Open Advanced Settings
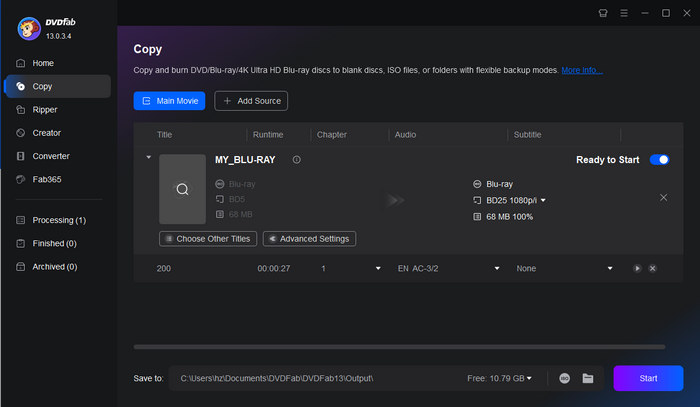 tap(309, 239)
